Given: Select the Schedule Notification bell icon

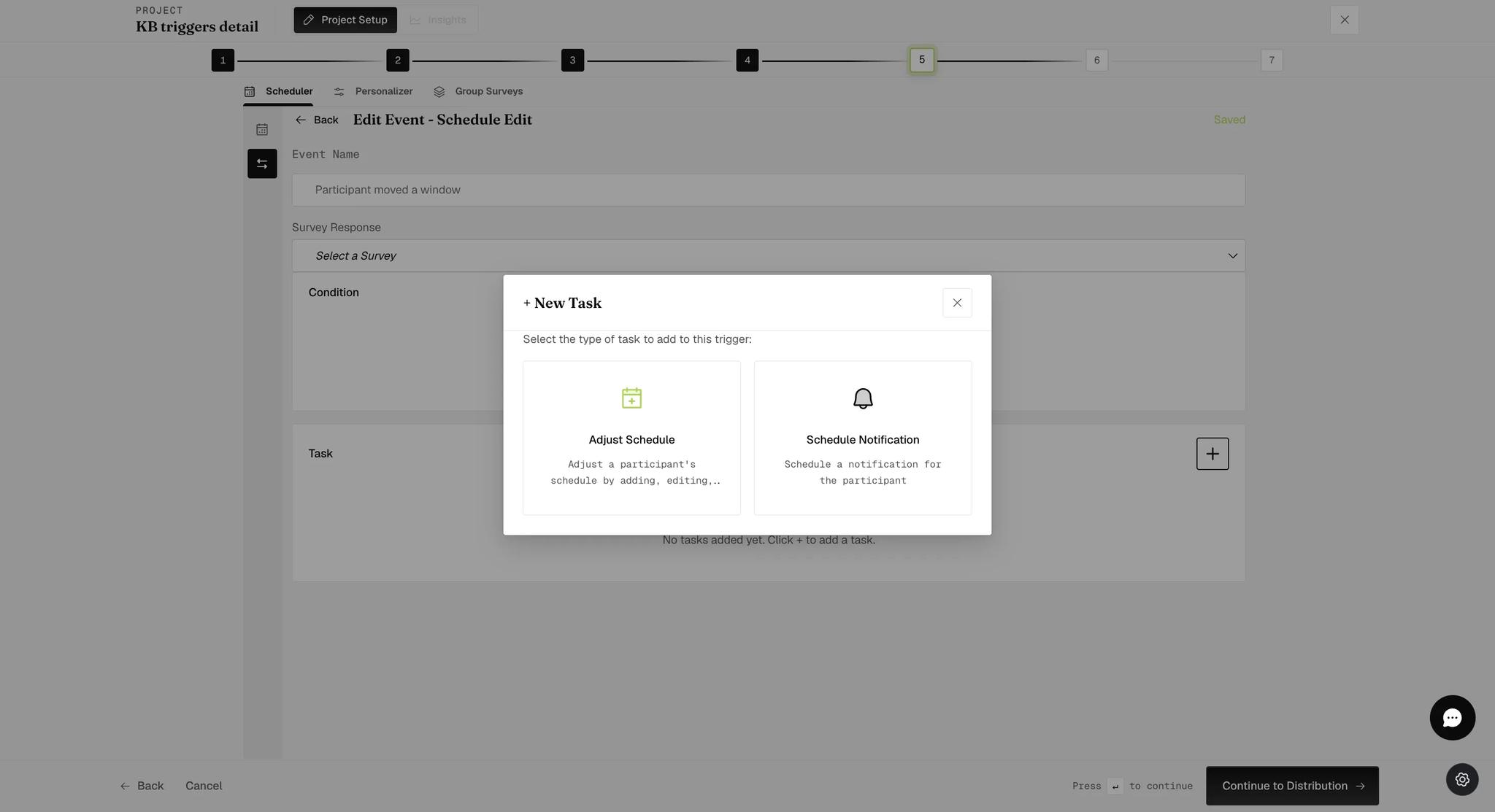Looking at the screenshot, I should click(863, 398).
